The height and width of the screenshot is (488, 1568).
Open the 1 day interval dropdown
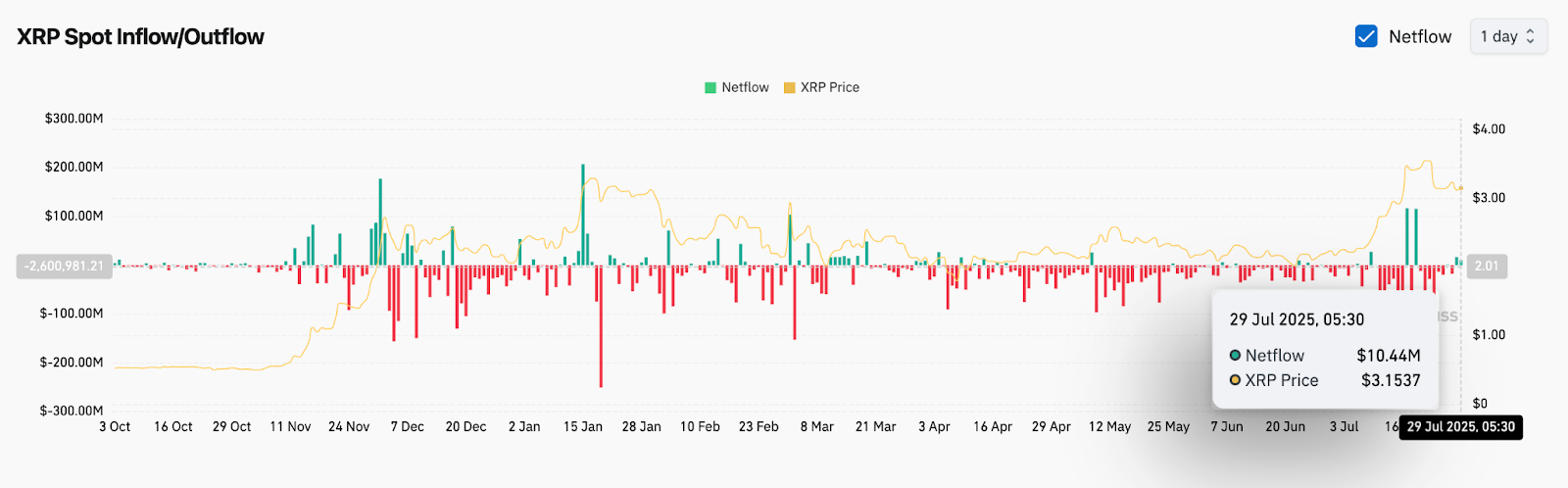pyautogui.click(x=1507, y=36)
